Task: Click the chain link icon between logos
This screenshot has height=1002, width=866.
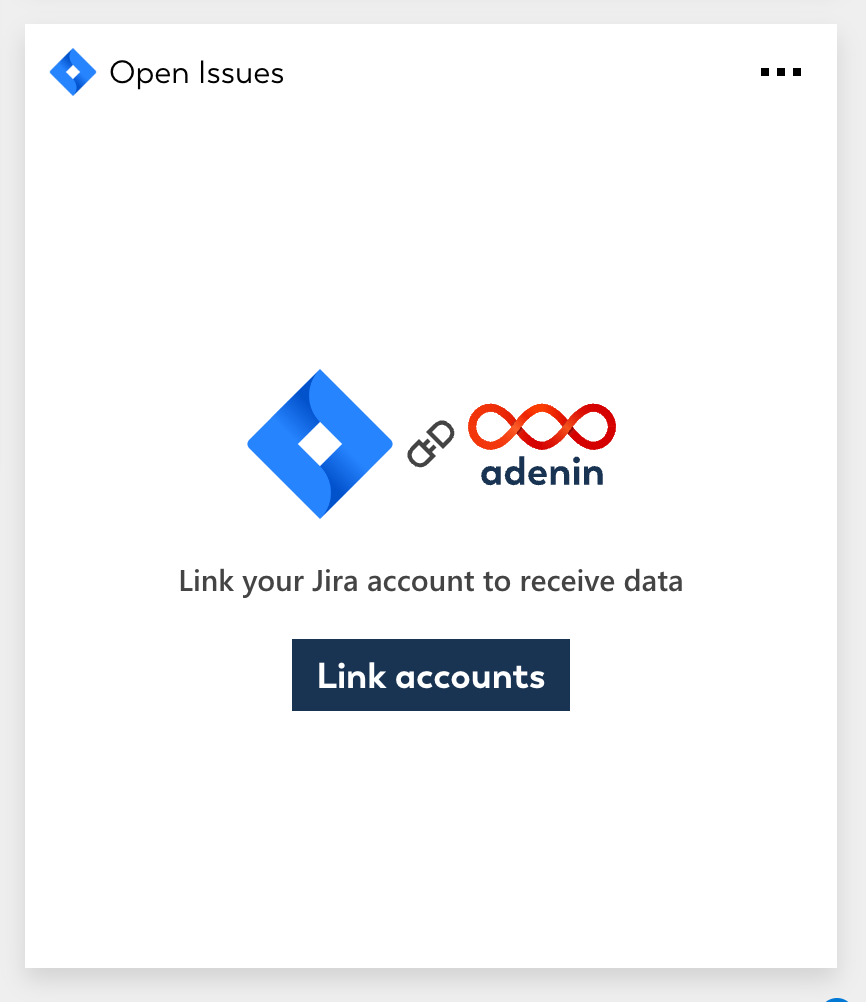Action: tap(431, 443)
